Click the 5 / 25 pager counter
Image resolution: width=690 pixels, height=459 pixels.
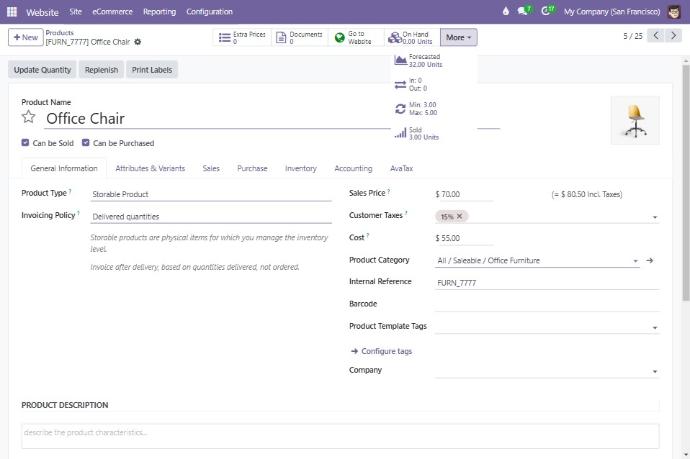point(633,36)
